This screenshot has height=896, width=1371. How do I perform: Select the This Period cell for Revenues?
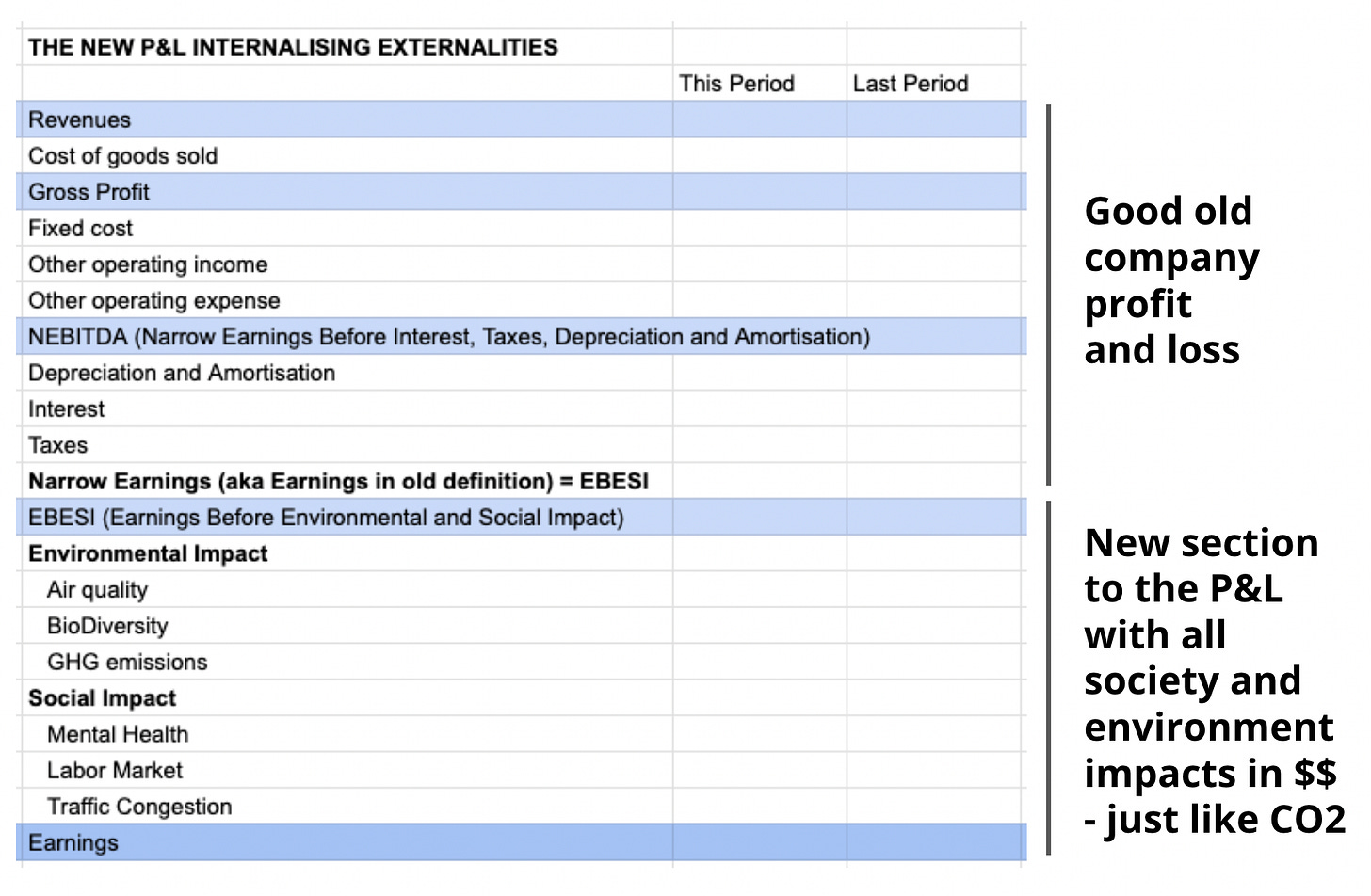760,120
